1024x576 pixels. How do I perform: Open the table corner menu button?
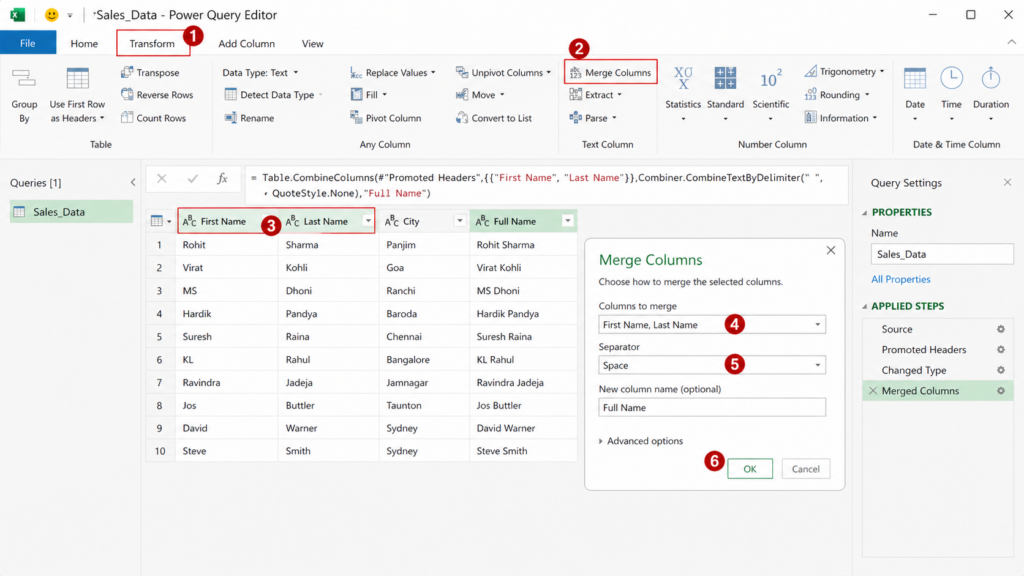tap(161, 221)
